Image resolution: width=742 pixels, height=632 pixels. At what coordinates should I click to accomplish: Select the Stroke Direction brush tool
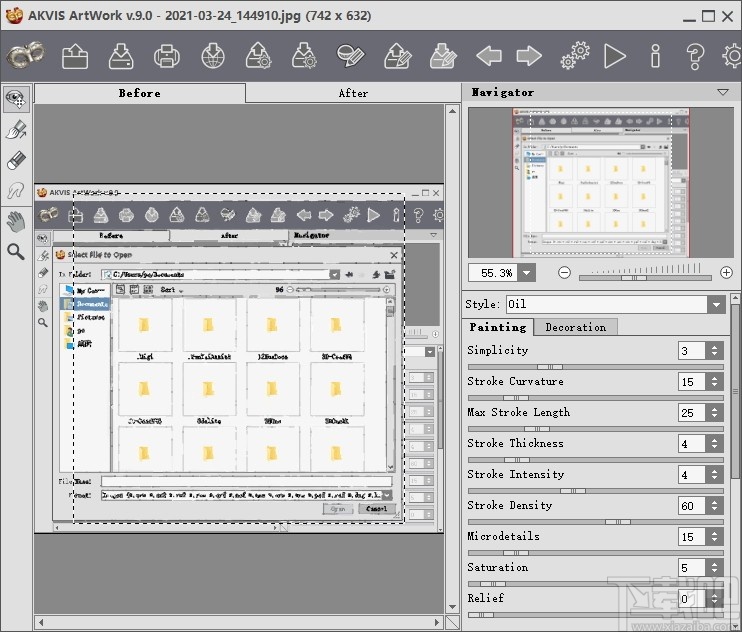[x=16, y=130]
